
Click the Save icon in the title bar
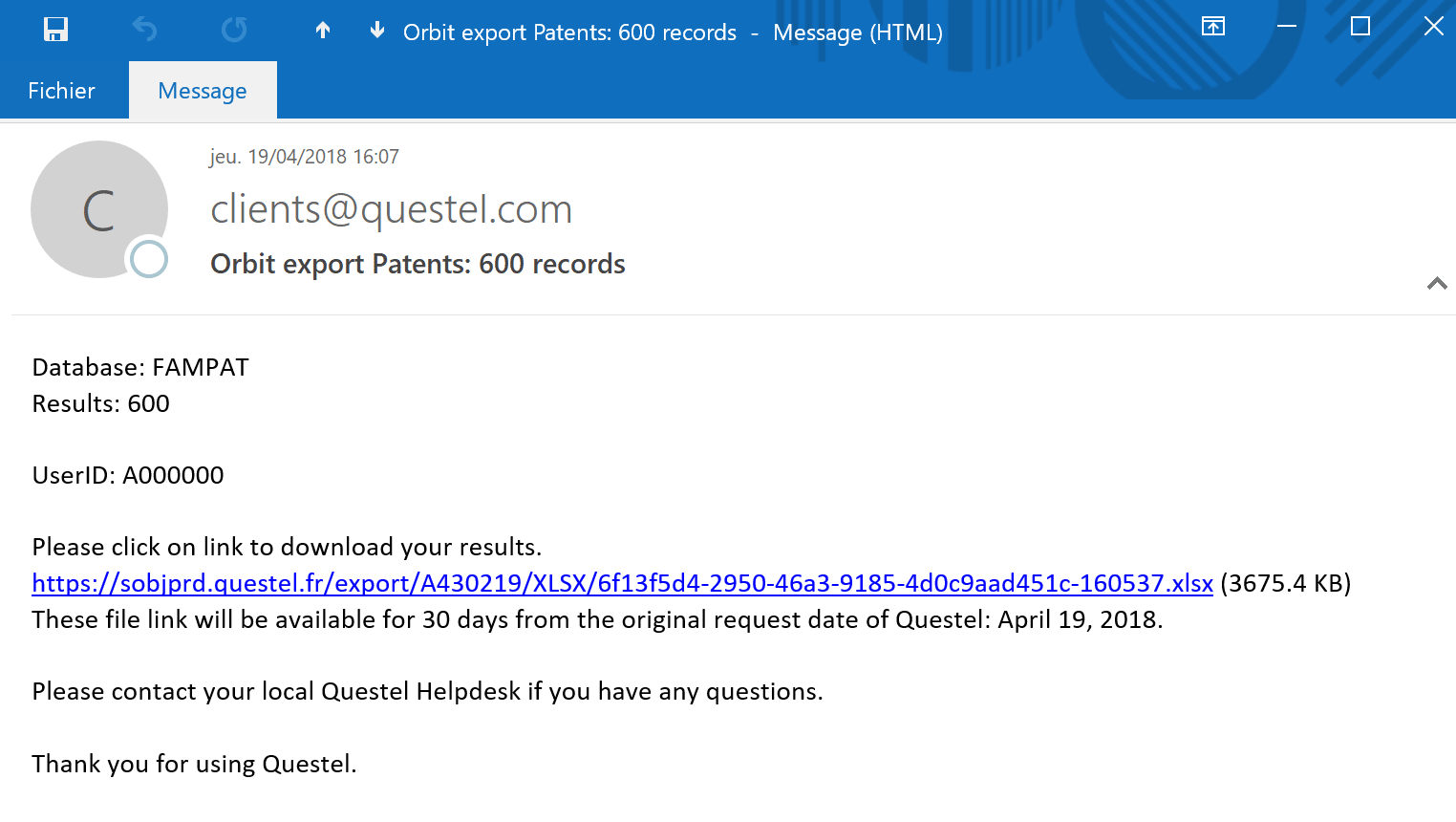(55, 30)
